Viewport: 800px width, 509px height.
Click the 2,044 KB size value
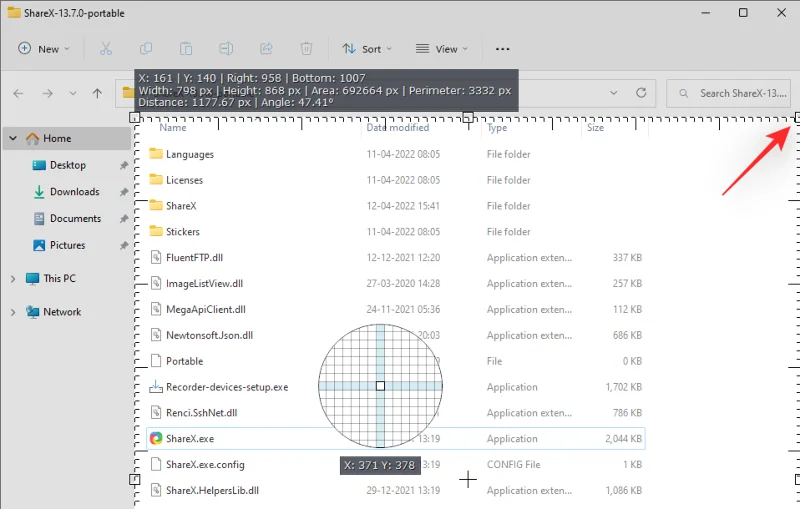(623, 439)
